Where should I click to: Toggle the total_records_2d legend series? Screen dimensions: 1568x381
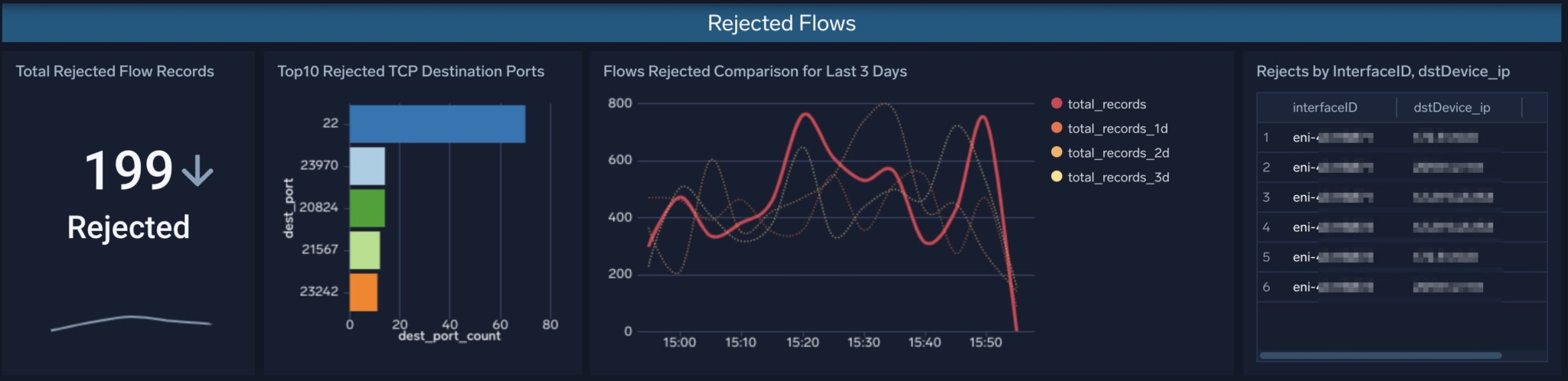click(1110, 153)
